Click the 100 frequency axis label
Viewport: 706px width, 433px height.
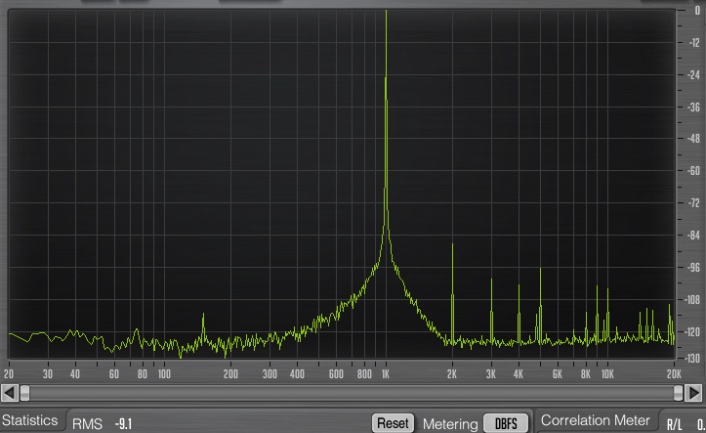point(164,374)
